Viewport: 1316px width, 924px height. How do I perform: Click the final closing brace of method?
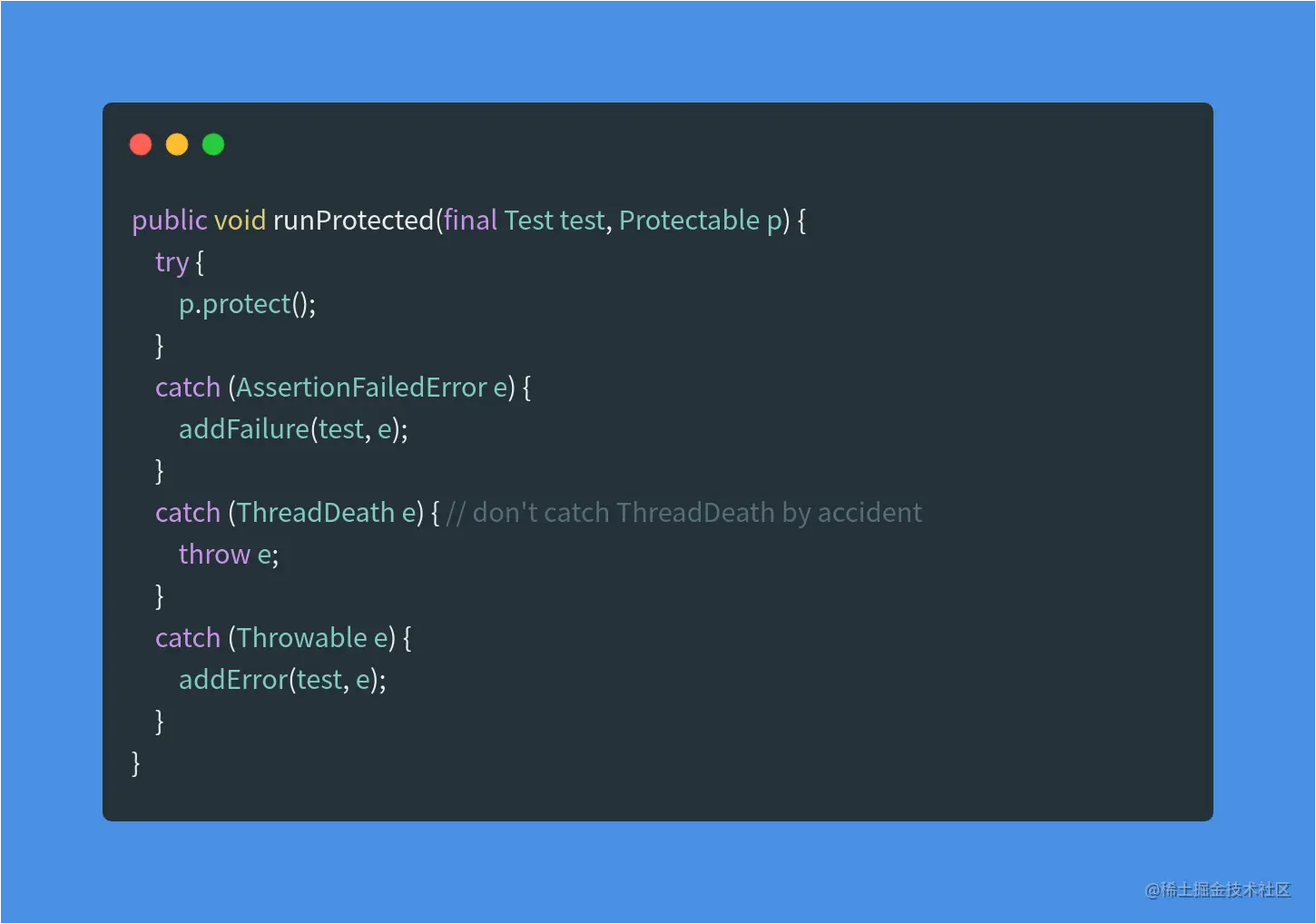click(x=136, y=763)
